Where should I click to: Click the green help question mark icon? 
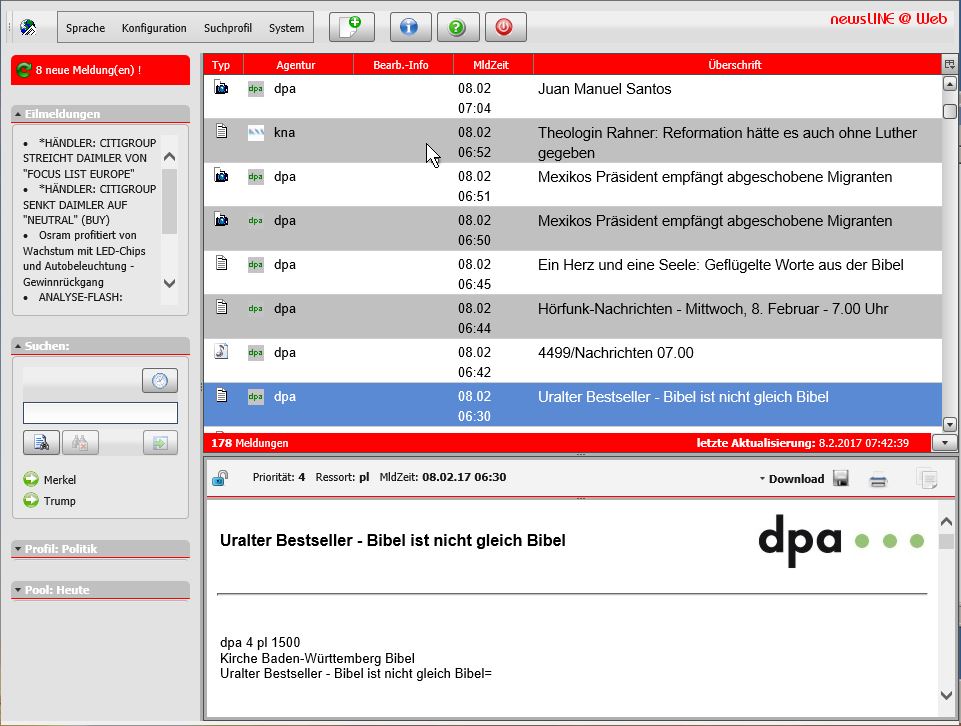(457, 27)
